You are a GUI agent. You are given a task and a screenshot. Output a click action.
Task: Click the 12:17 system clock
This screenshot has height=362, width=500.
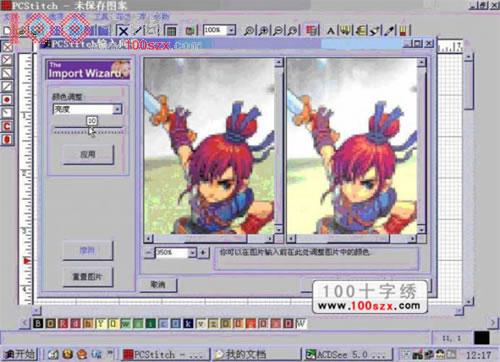(478, 355)
